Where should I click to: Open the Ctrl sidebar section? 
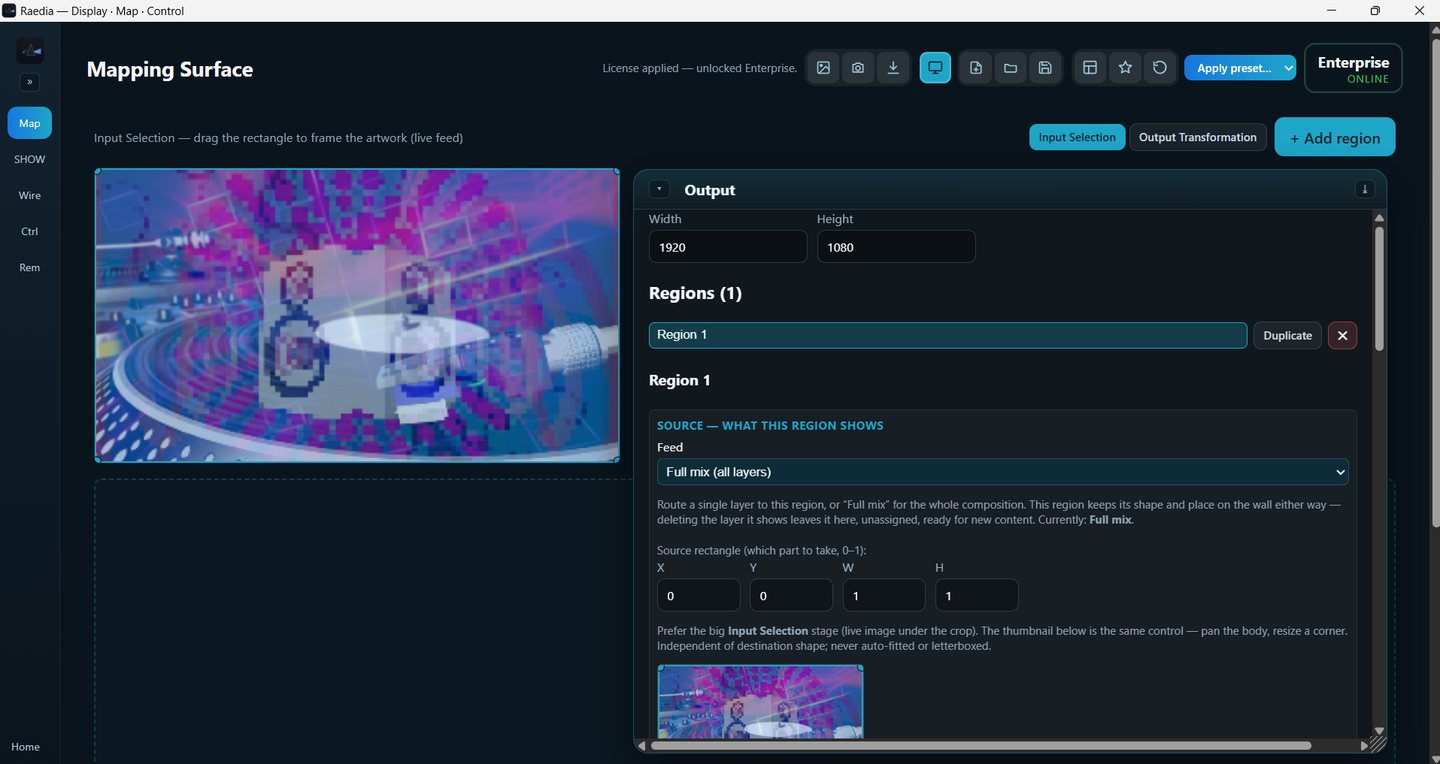pyautogui.click(x=30, y=231)
